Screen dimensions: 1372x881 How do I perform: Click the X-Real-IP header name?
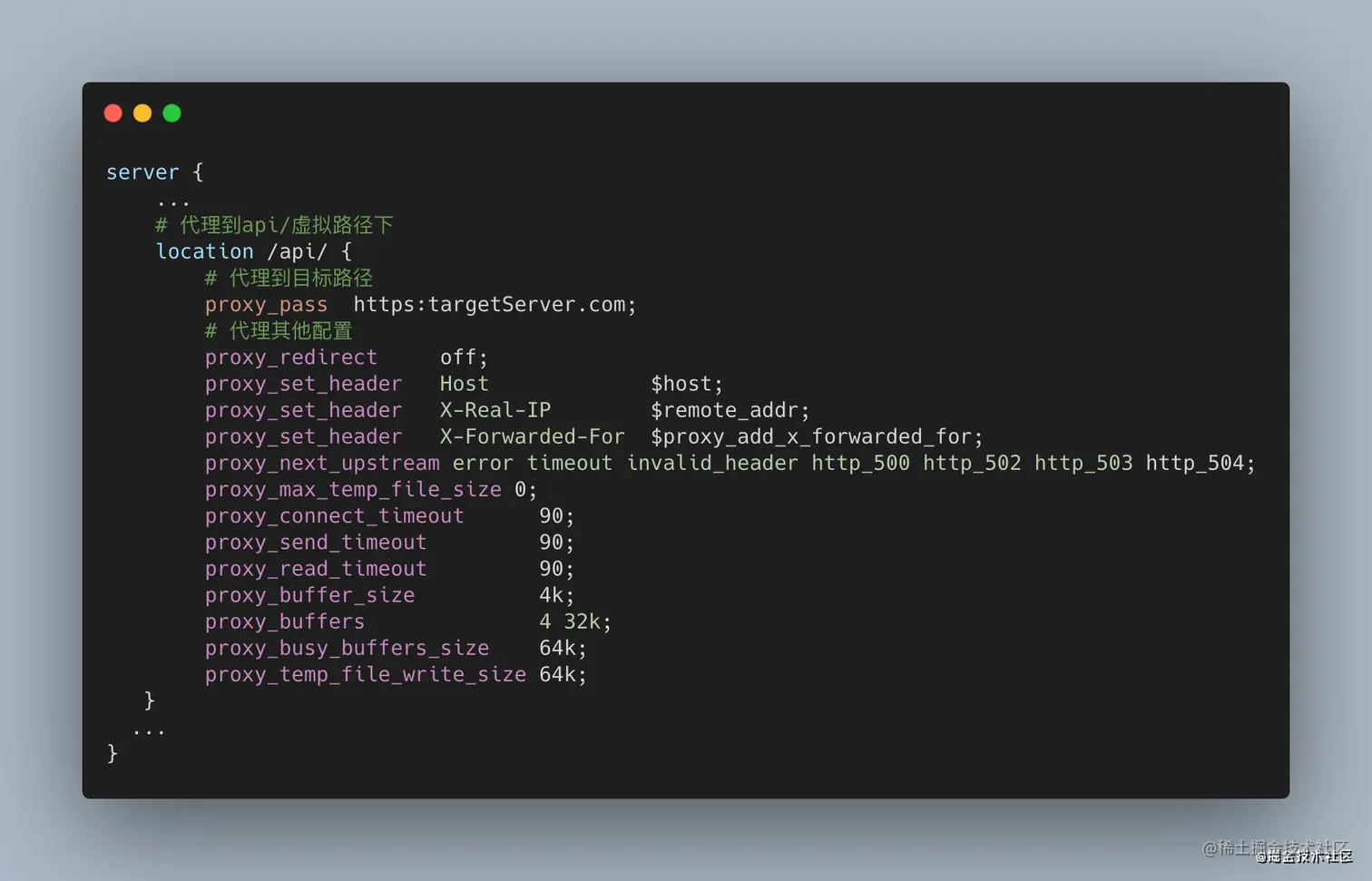pos(495,410)
